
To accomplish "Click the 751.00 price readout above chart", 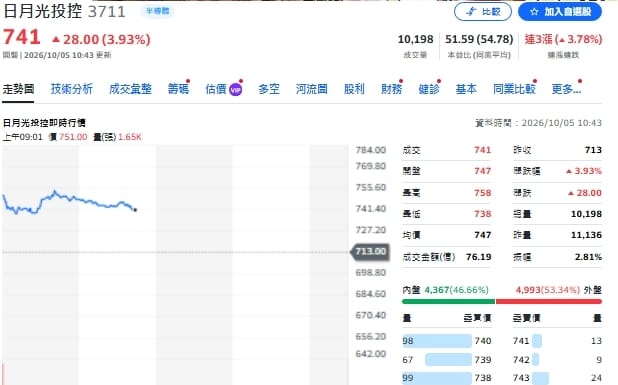I will tap(73, 137).
